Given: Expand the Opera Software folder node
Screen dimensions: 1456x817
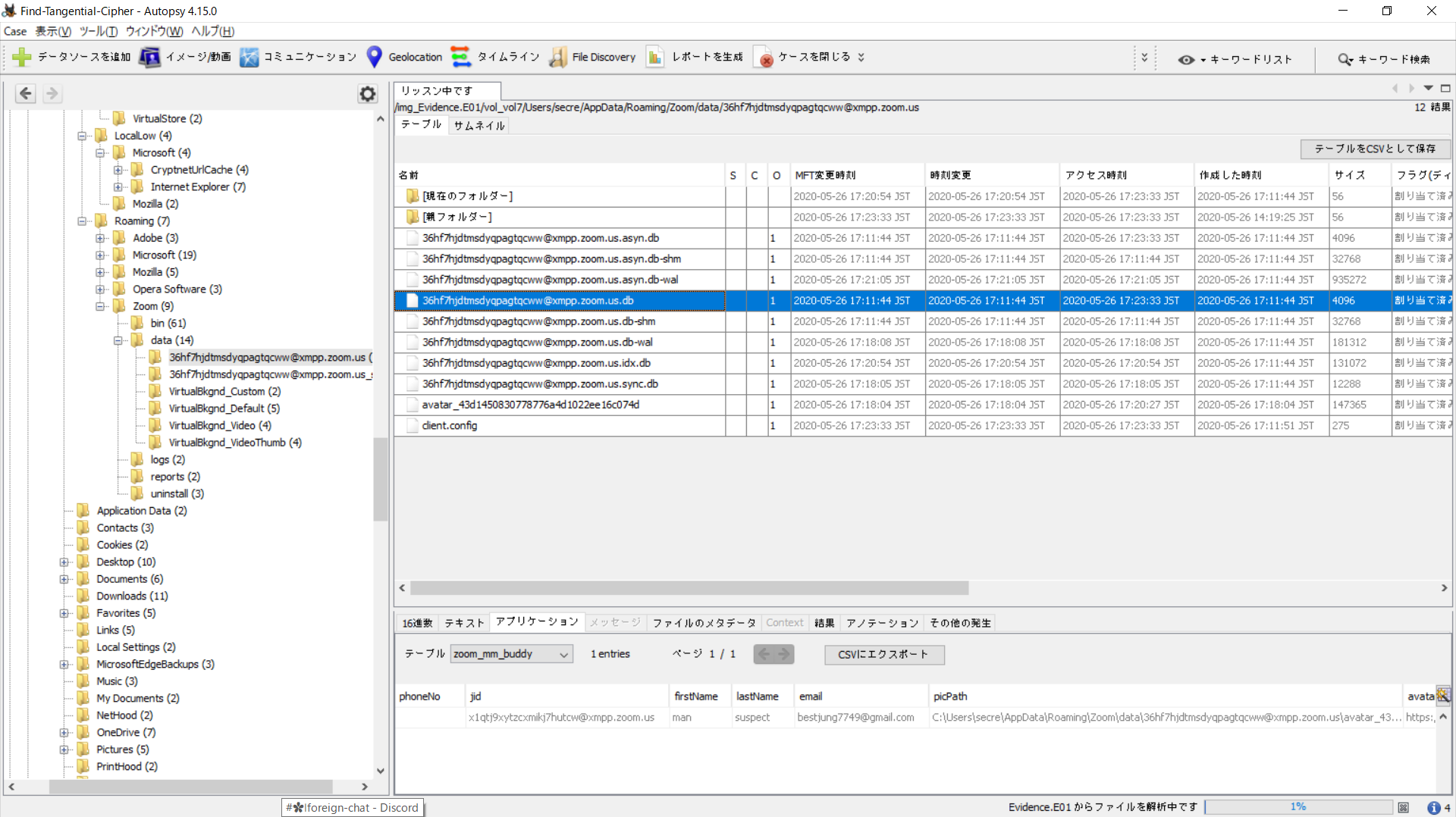Looking at the screenshot, I should click(100, 290).
